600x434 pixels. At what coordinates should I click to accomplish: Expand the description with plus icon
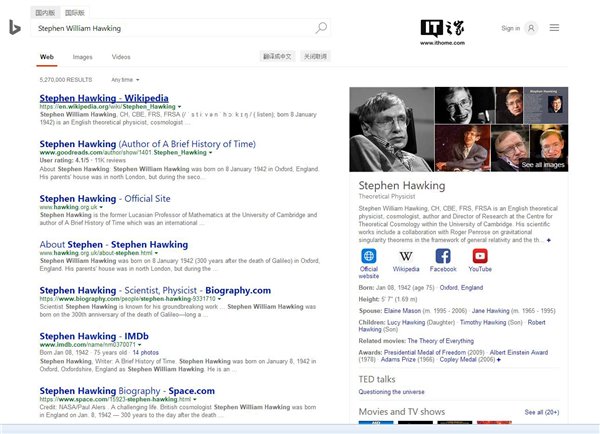pyautogui.click(x=548, y=240)
